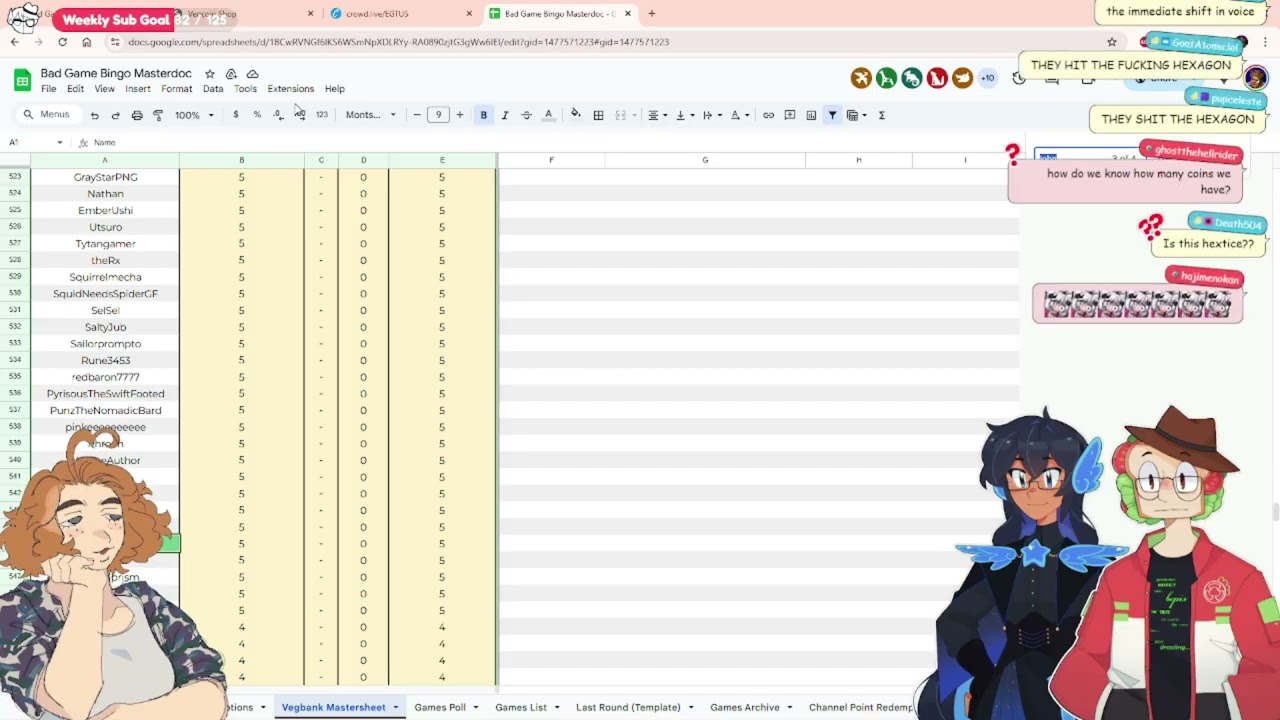Open the vertical align dropdown
This screenshot has height=720, width=1280.
point(684,115)
